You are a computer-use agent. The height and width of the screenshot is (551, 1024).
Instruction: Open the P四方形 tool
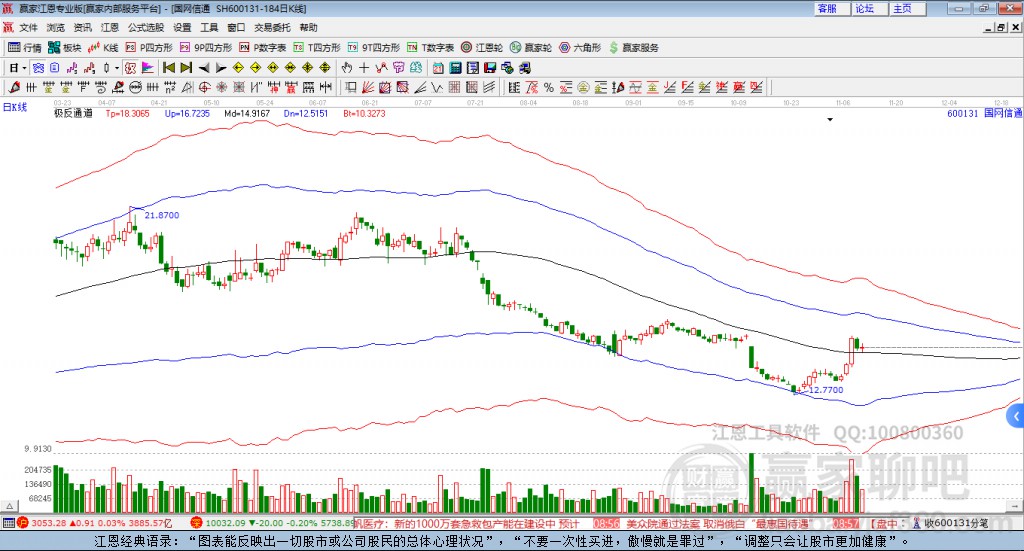149,48
